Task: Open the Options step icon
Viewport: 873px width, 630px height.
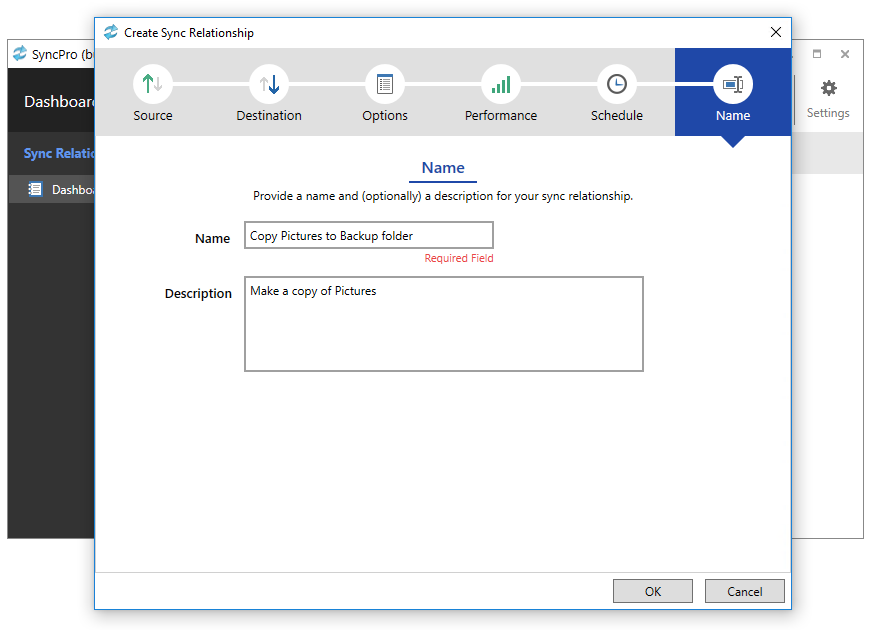Action: tap(385, 85)
